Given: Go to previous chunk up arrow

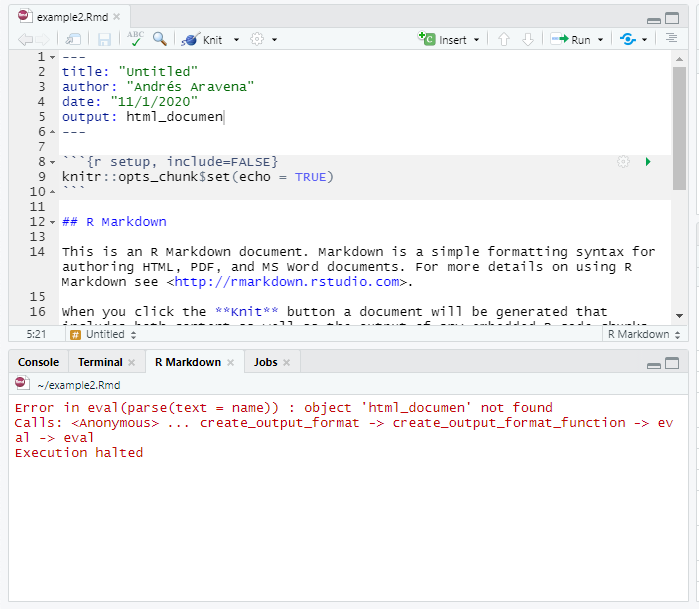Looking at the screenshot, I should click(504, 39).
